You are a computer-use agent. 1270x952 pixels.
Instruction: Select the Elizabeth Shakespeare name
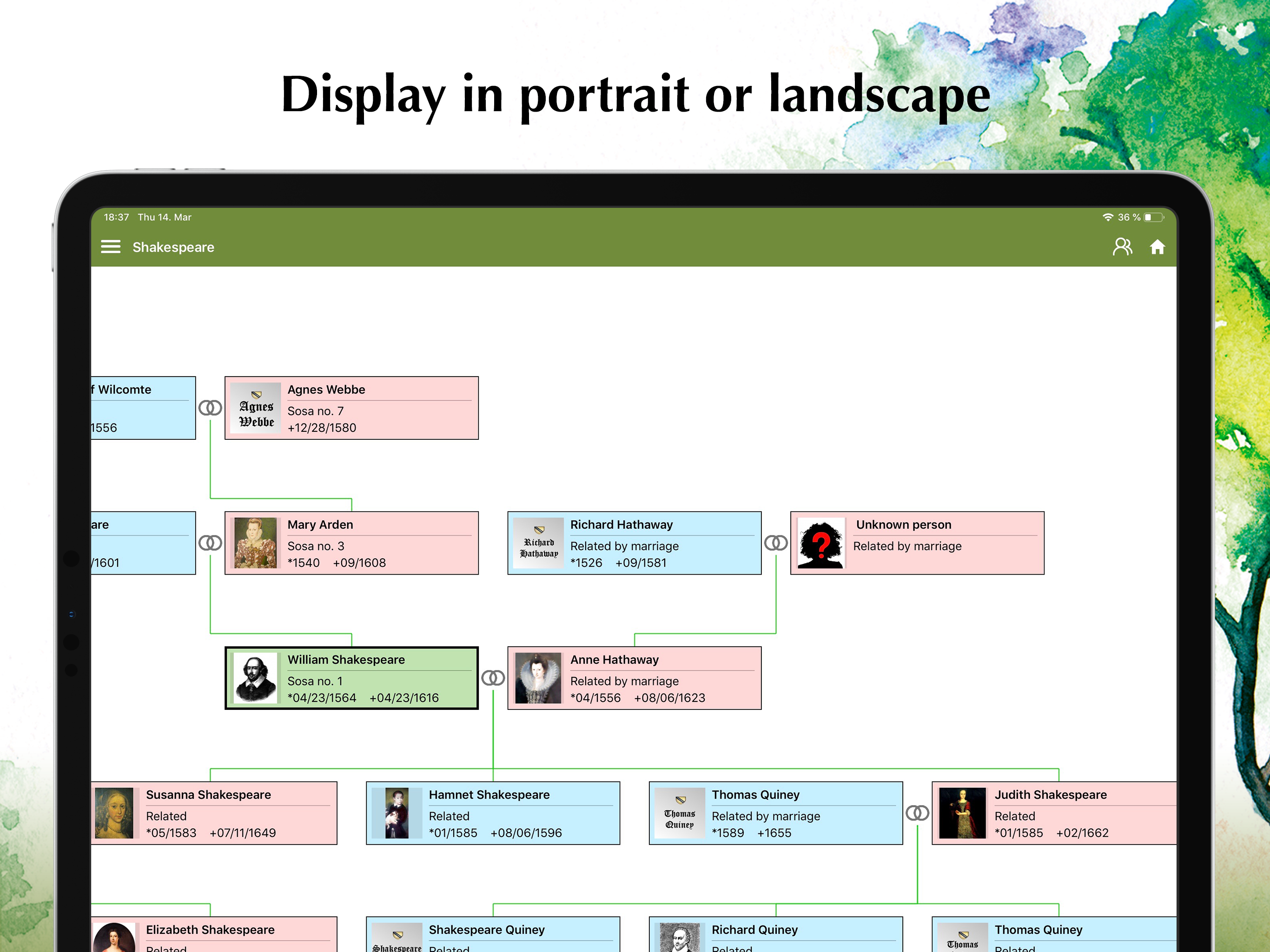click(x=210, y=930)
